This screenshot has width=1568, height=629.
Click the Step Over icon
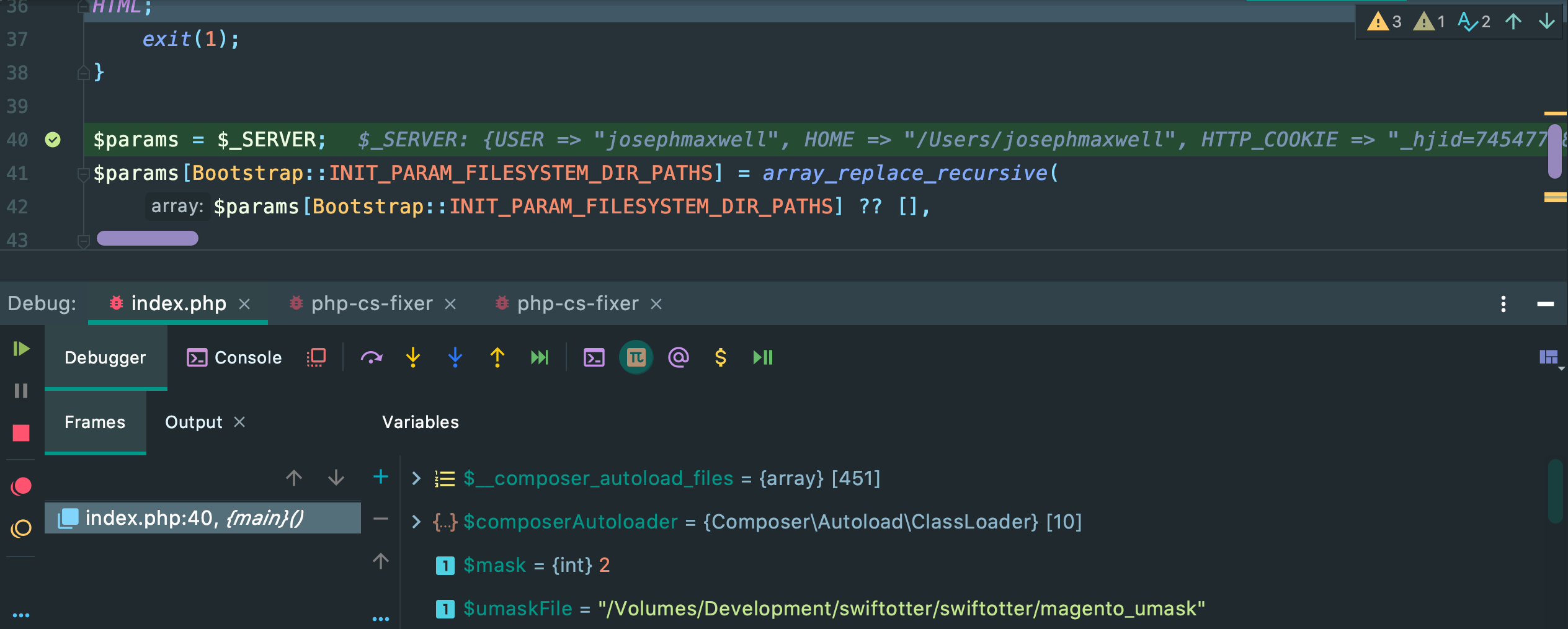[371, 357]
